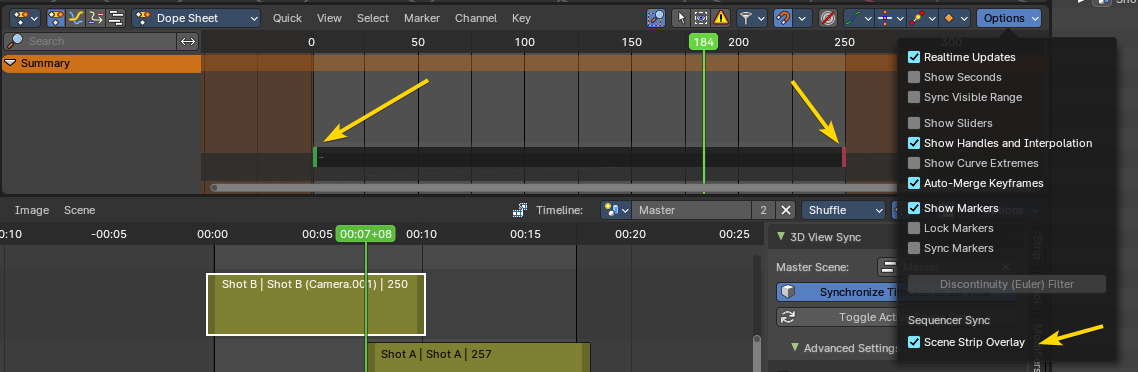
Task: Uncheck Show Markers option
Action: pyautogui.click(x=914, y=208)
